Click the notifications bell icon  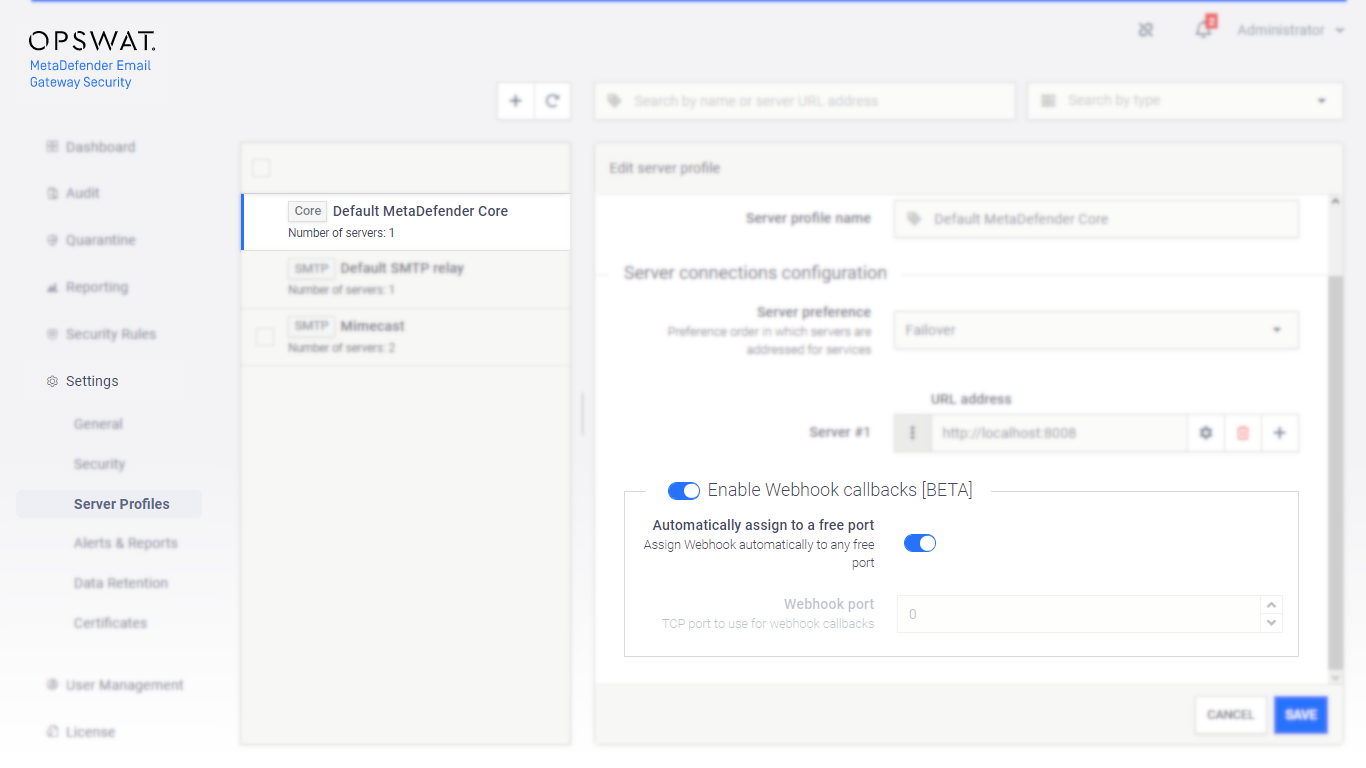coord(1203,30)
